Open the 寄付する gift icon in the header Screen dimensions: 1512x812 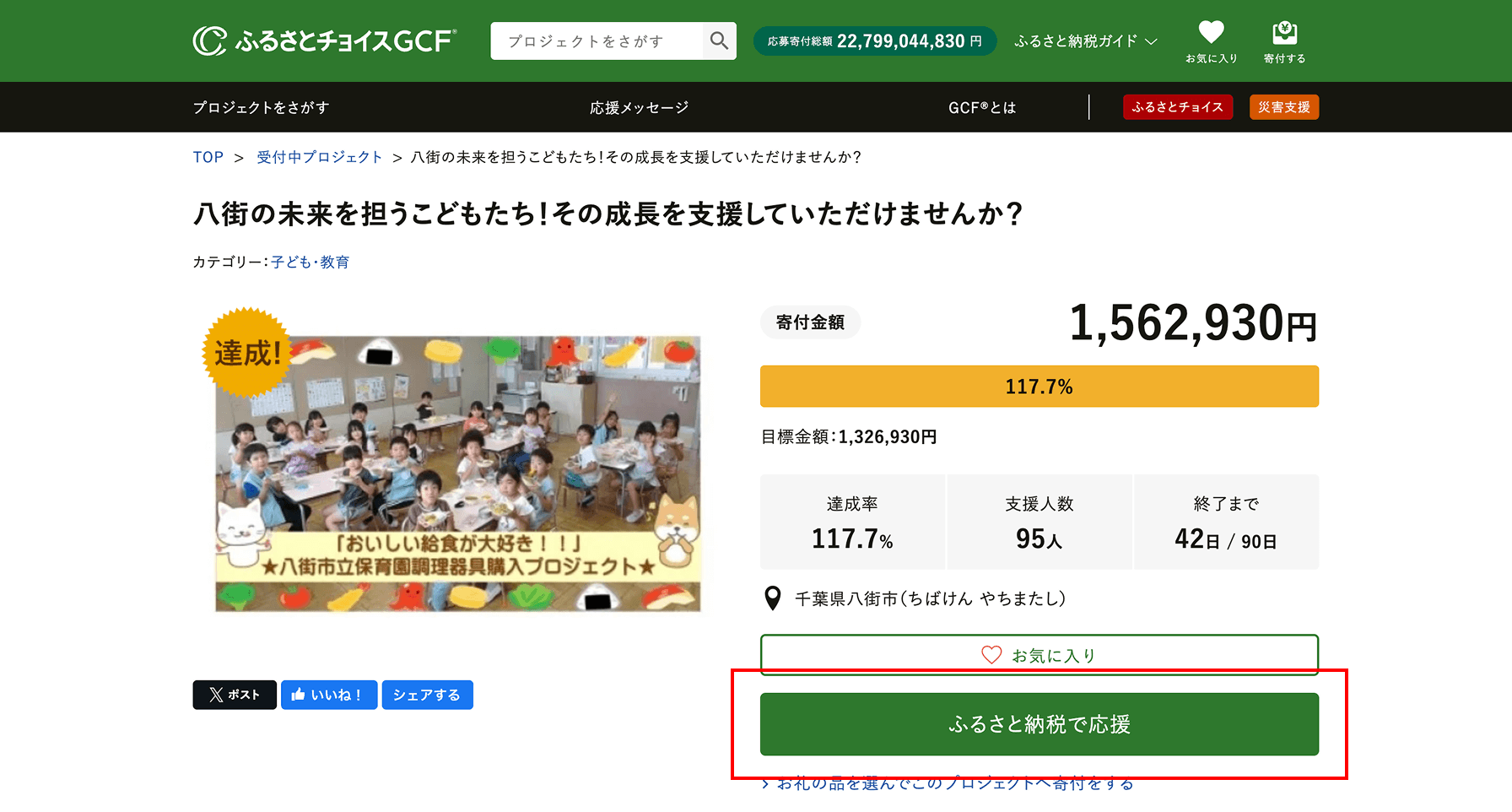(x=1283, y=32)
